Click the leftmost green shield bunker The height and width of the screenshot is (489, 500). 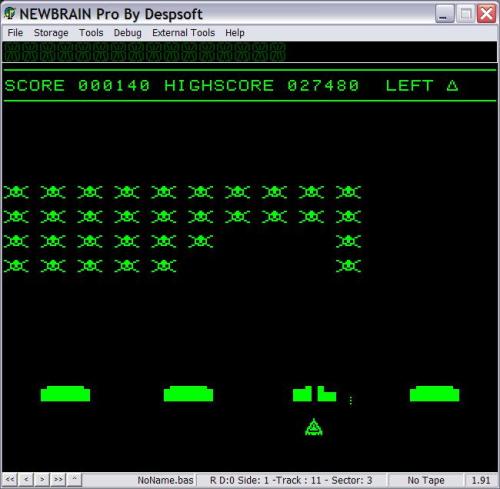pyautogui.click(x=65, y=394)
